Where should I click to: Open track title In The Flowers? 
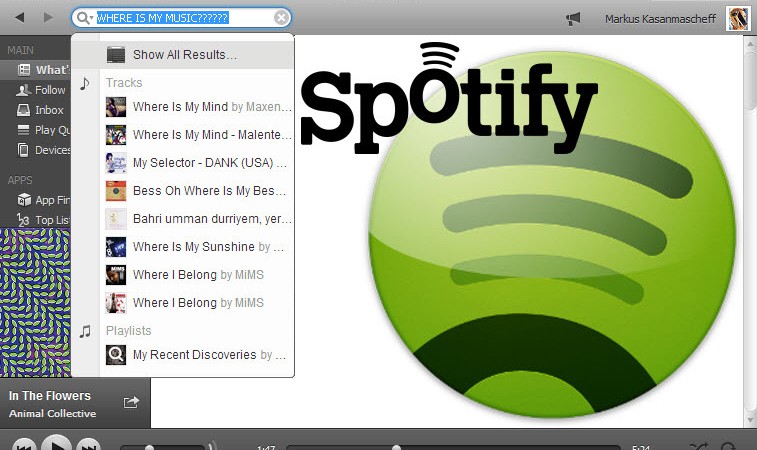pos(50,396)
